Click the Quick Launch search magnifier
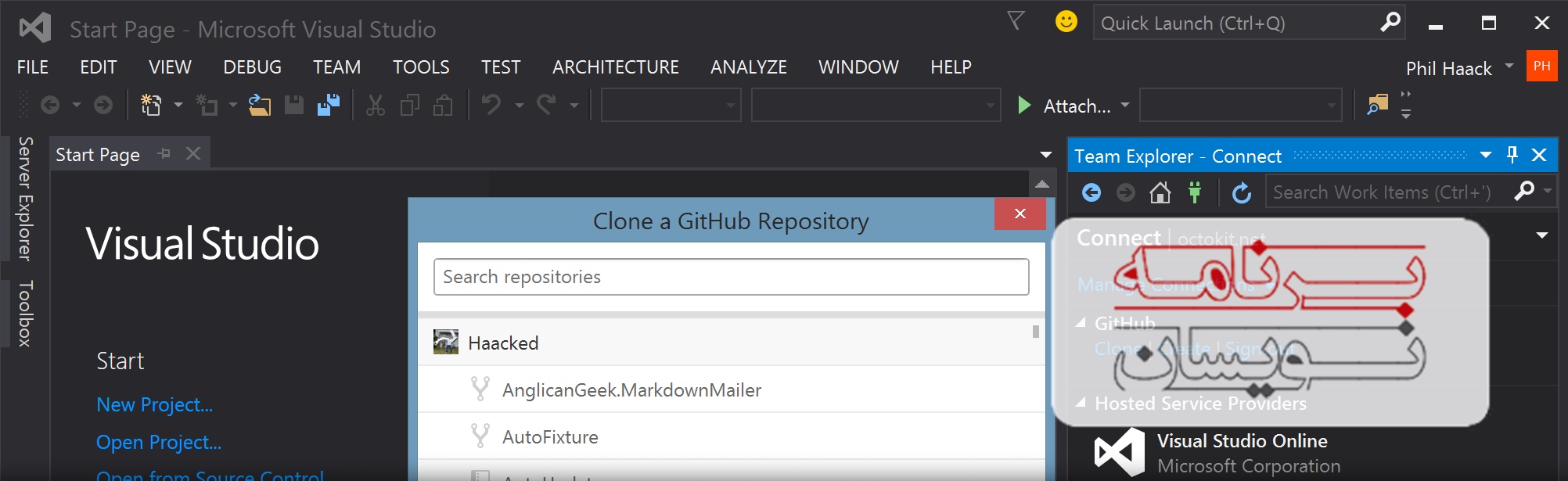This screenshot has width=1568, height=481. (1390, 22)
